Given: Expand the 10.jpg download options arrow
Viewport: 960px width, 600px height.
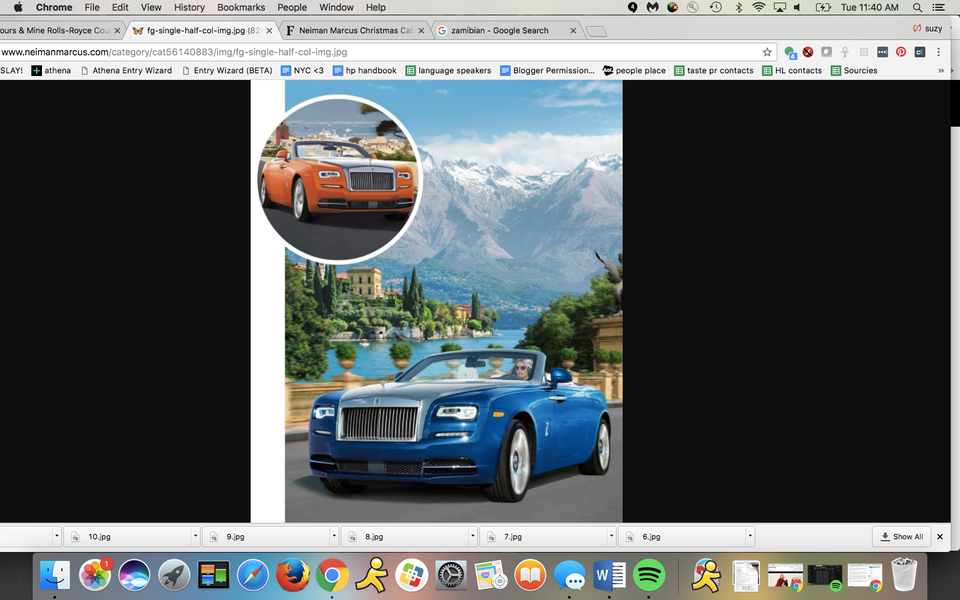Looking at the screenshot, I should tap(196, 536).
